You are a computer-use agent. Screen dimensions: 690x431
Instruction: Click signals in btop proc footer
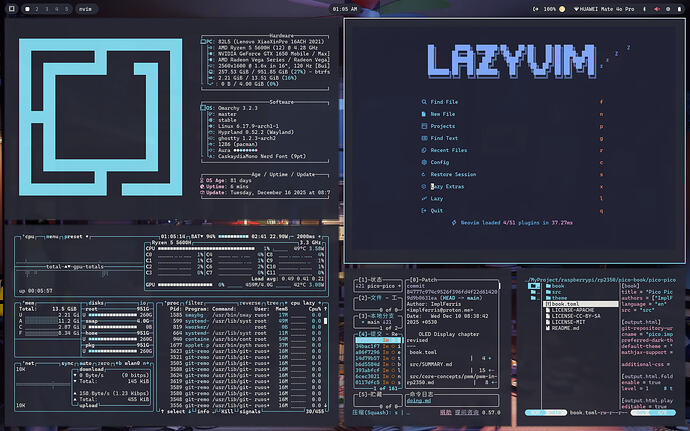coord(250,411)
